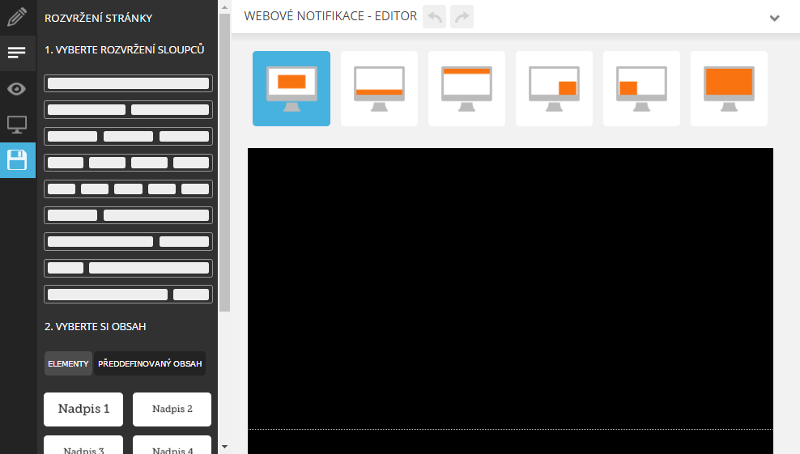Select two equal columns layout
Screen dimensions: 800x454
128,110
